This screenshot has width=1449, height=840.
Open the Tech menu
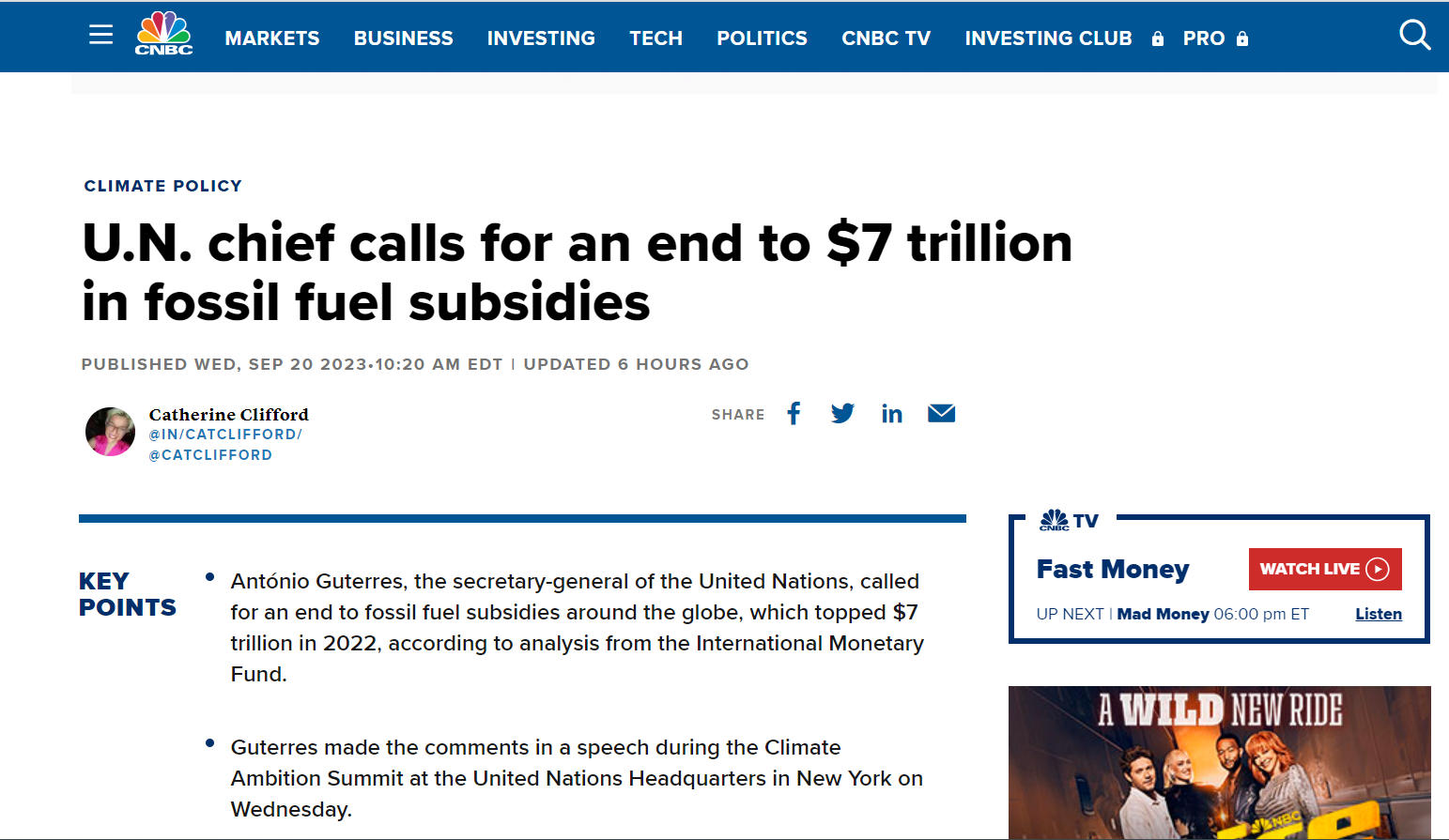pos(656,38)
